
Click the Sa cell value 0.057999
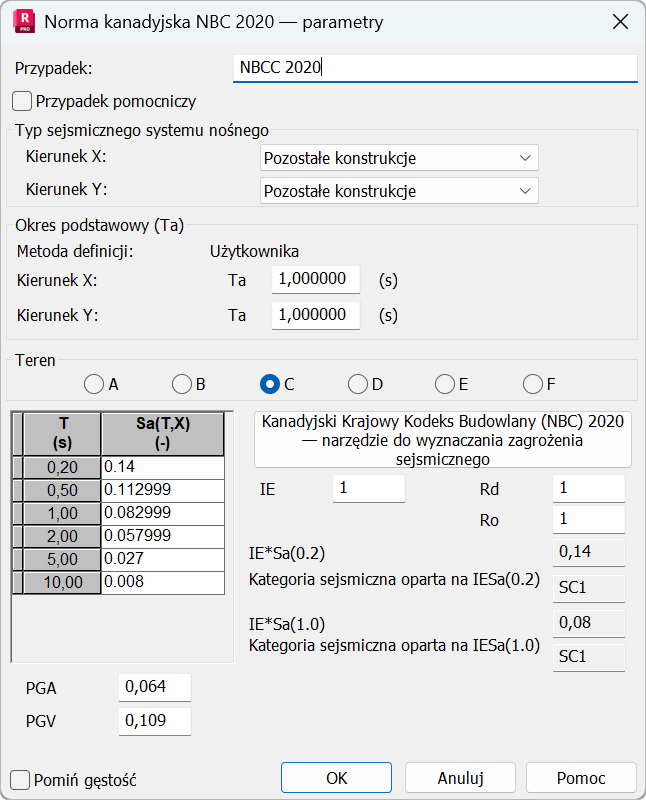pos(163,536)
